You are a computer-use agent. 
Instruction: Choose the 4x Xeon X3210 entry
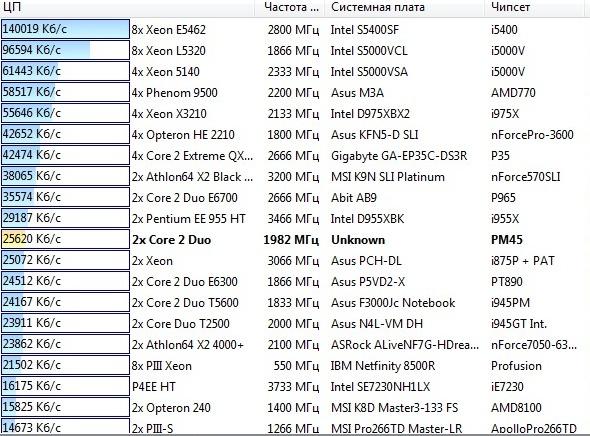(x=169, y=114)
